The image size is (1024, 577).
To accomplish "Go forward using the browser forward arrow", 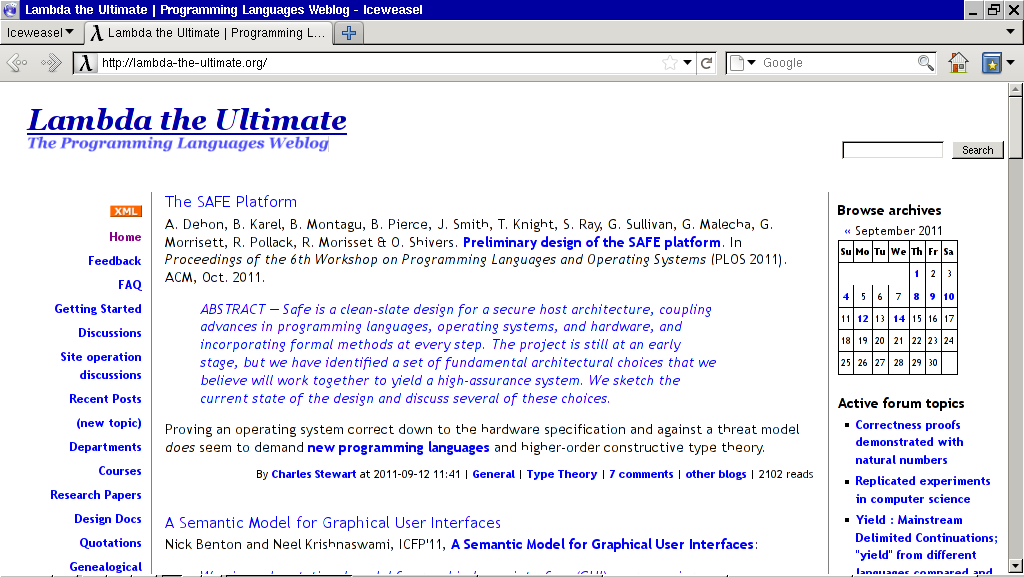I will [51, 63].
